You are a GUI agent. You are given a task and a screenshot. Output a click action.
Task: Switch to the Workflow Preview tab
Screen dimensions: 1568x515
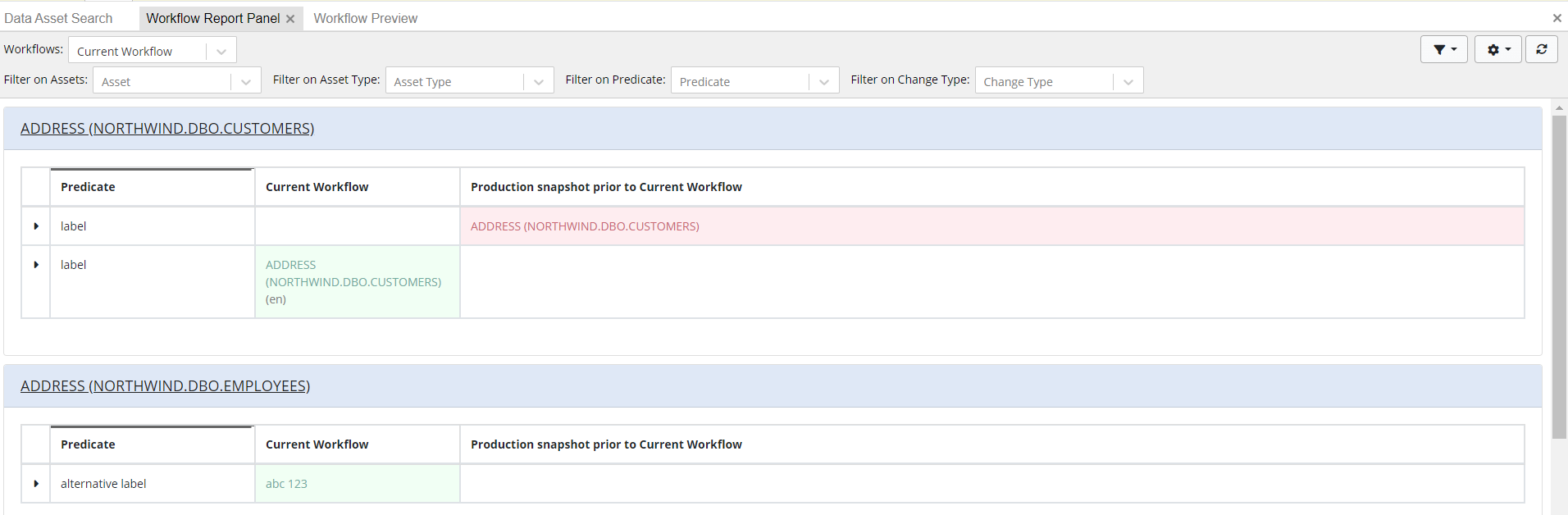point(365,18)
